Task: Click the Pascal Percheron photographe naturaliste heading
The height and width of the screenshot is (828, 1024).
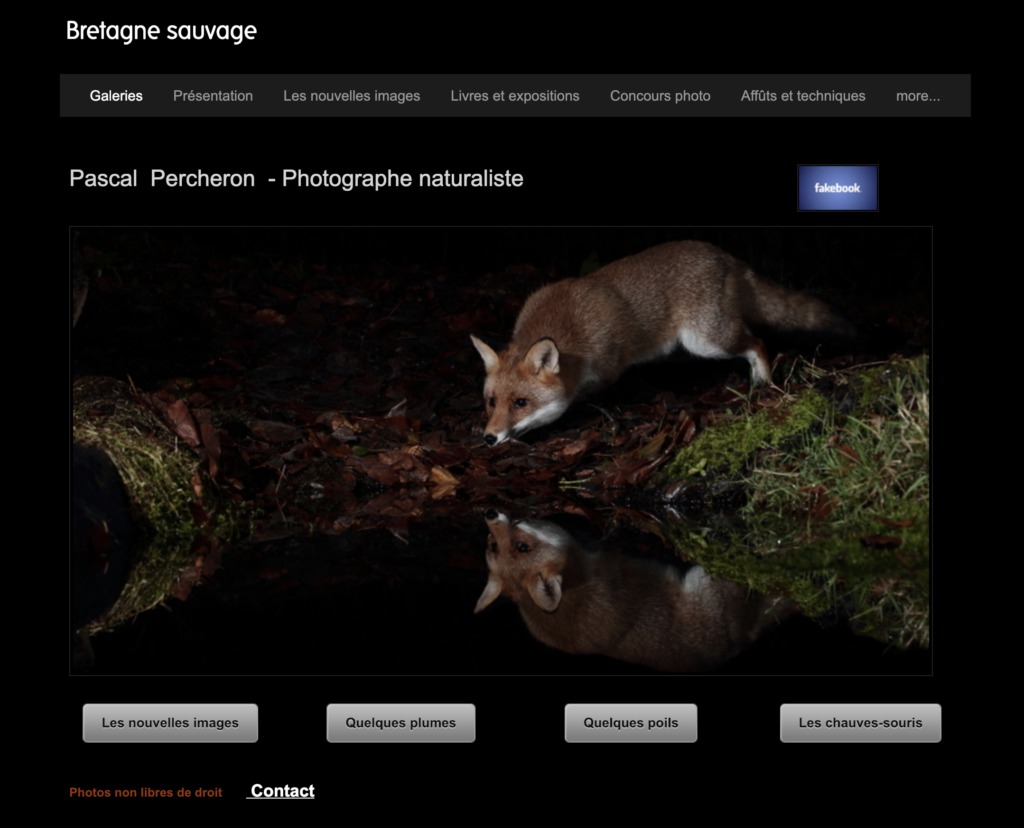Action: (x=296, y=178)
